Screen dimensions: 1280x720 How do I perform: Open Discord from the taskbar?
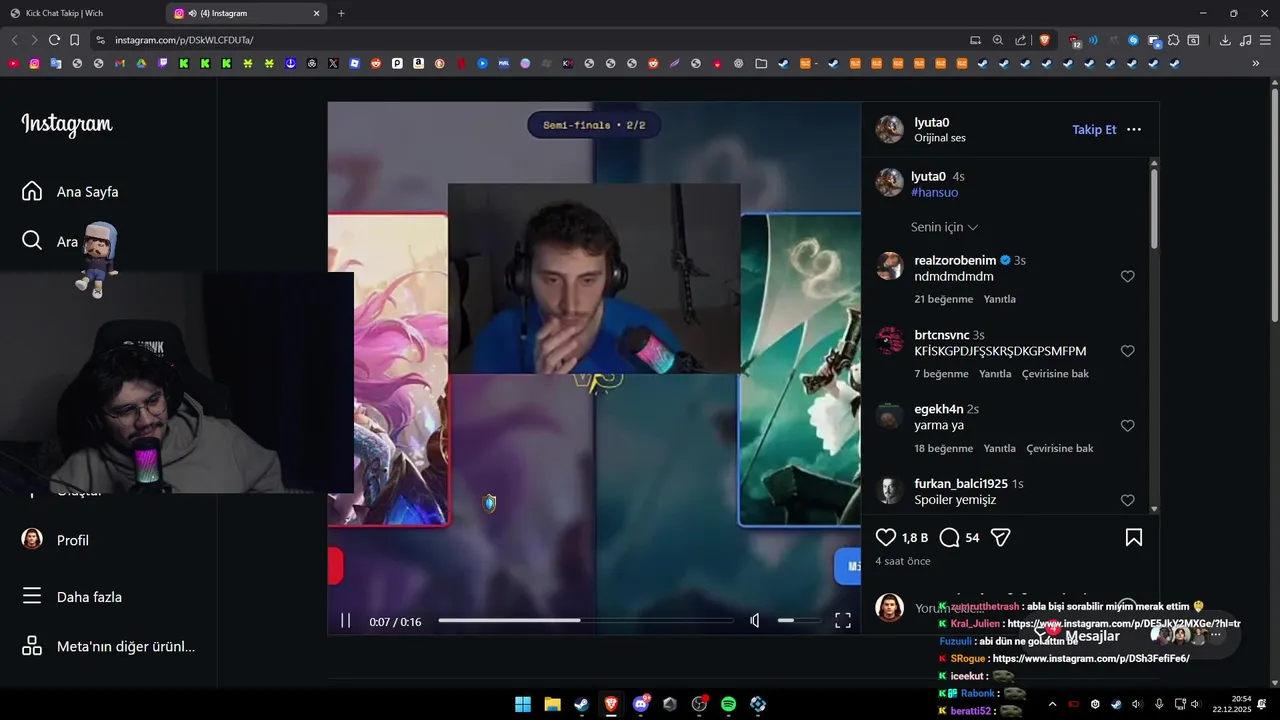tap(641, 704)
